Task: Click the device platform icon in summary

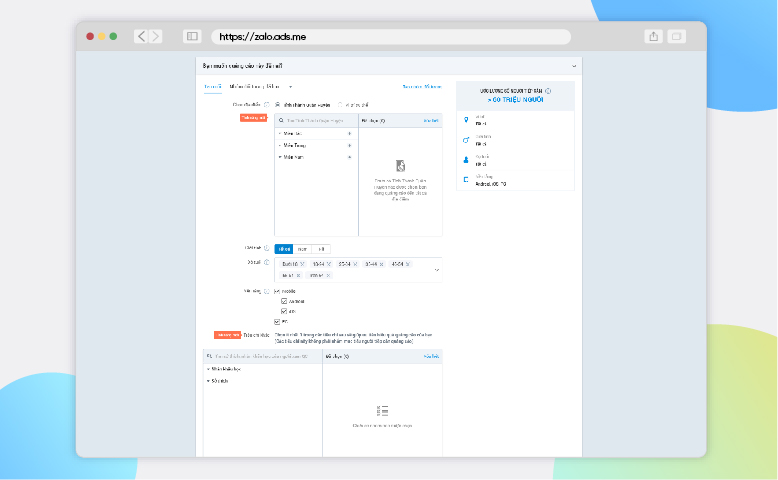Action: tap(466, 180)
